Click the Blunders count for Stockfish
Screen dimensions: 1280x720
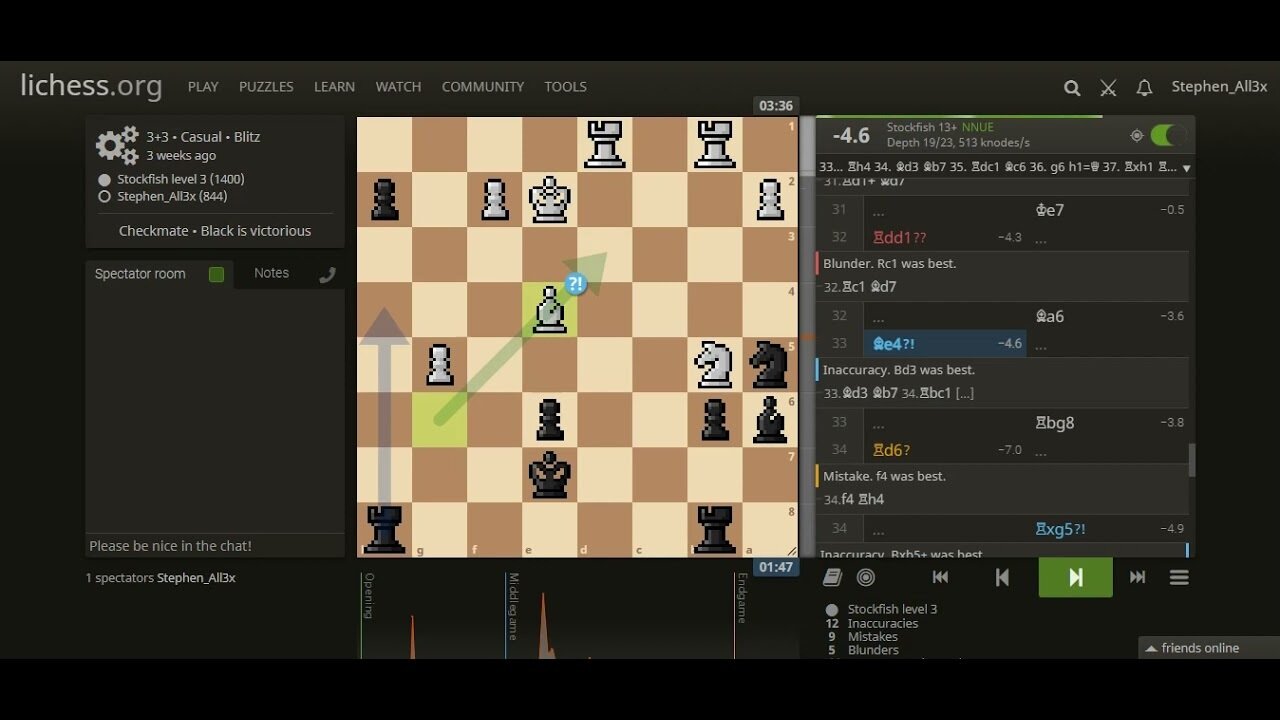pos(864,650)
